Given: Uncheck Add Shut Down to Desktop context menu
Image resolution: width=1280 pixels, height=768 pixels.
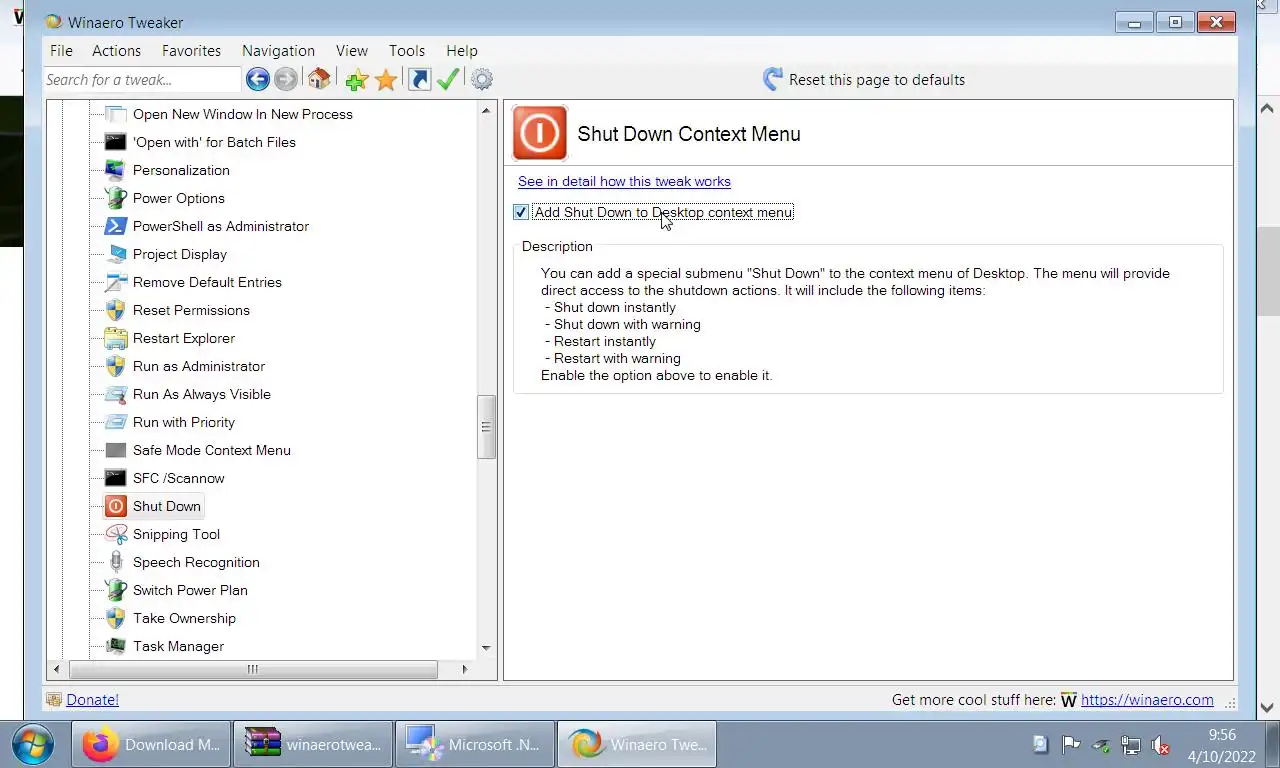Looking at the screenshot, I should 521,212.
